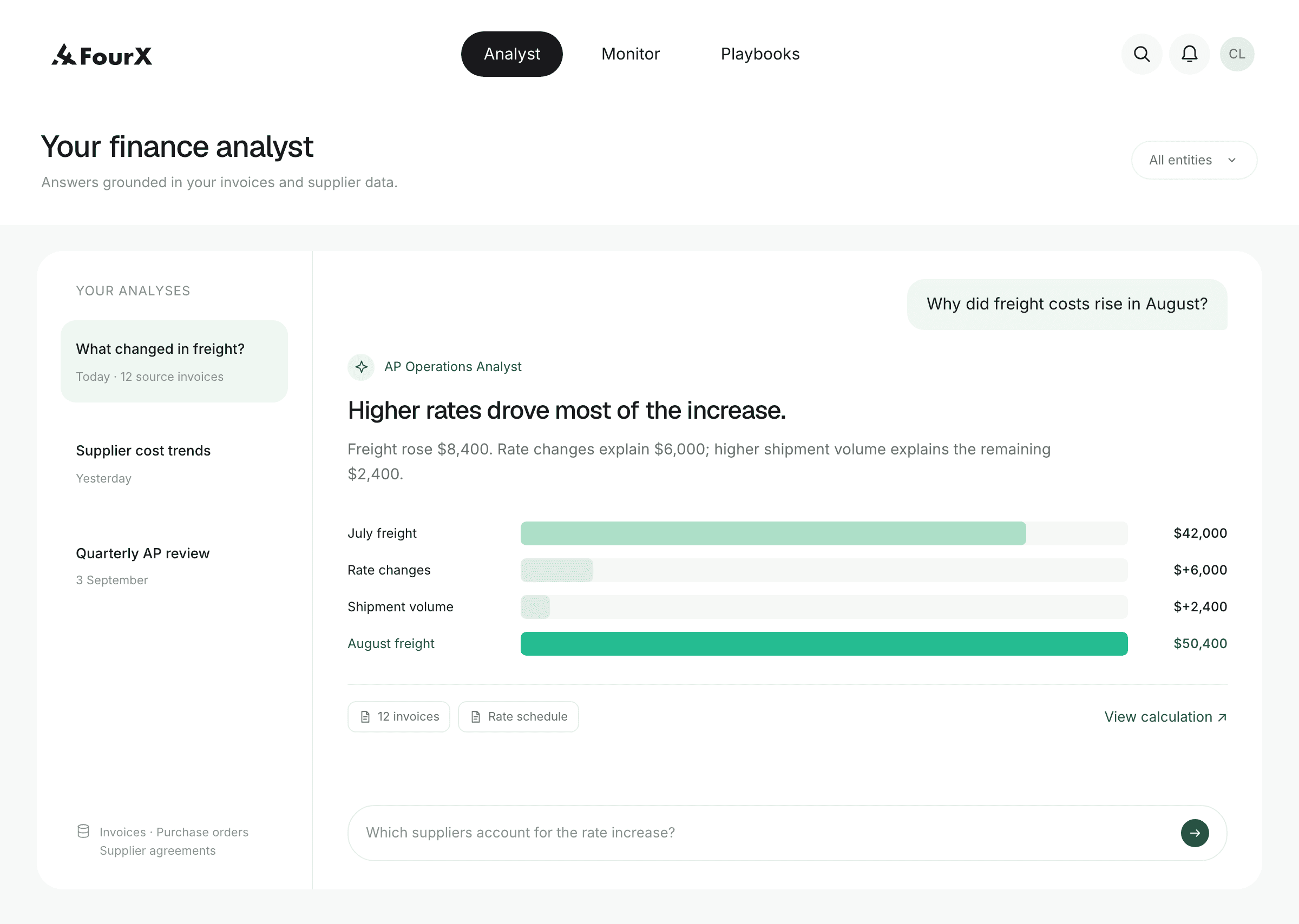Open the 12 invoices source chip
This screenshot has width=1299, height=924.
pos(398,717)
